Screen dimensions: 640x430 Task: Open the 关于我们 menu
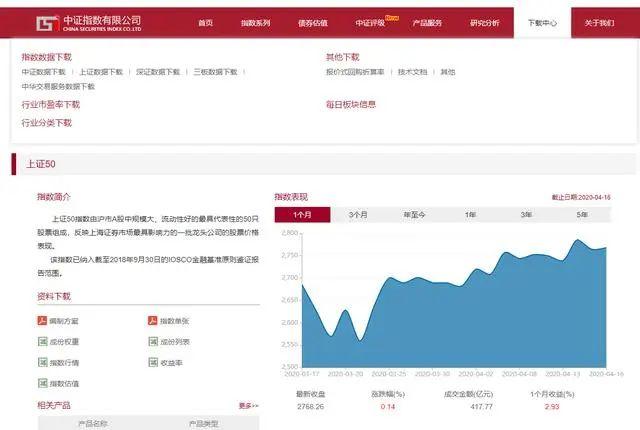pos(599,23)
